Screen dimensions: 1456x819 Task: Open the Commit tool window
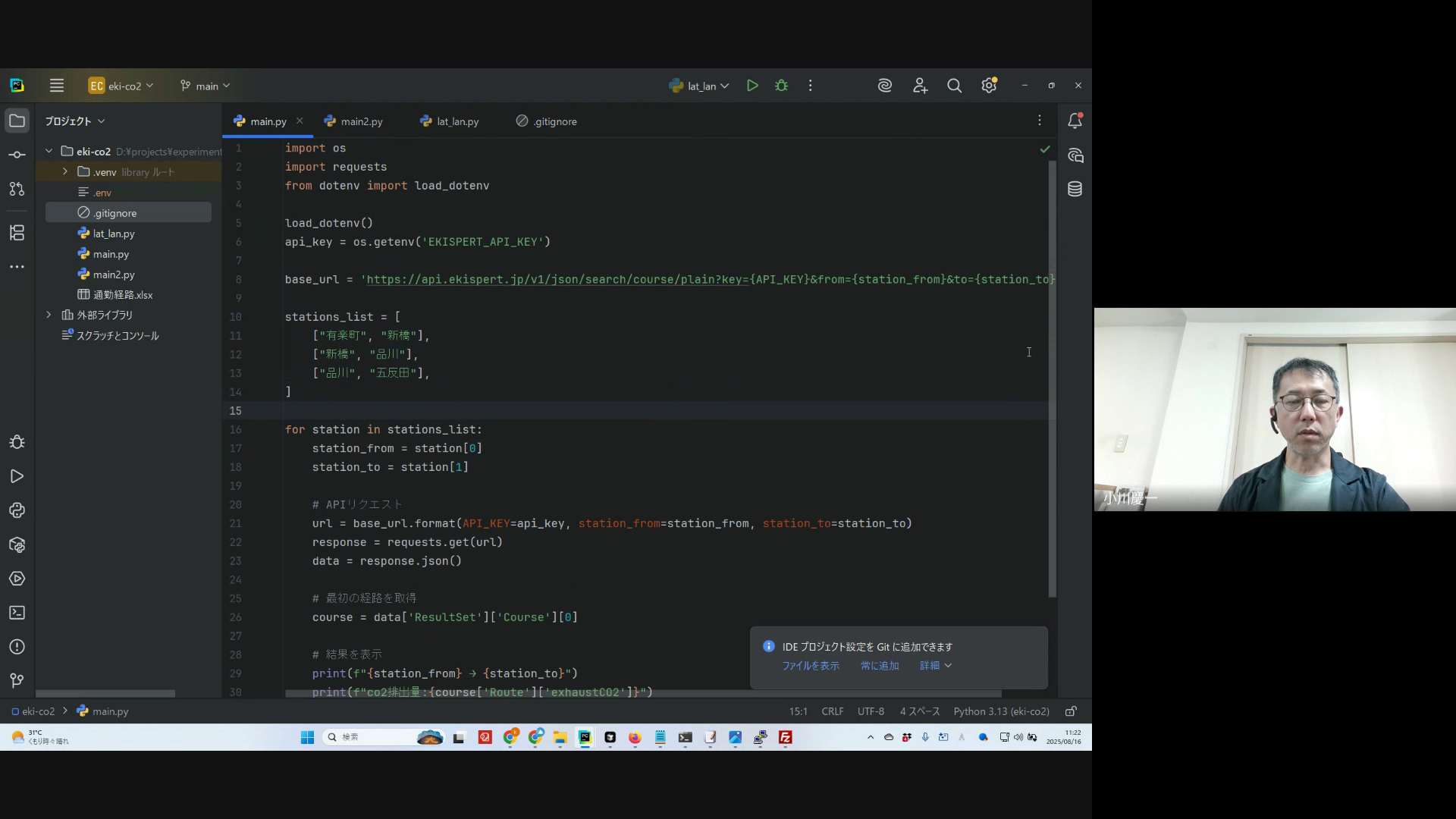17,155
